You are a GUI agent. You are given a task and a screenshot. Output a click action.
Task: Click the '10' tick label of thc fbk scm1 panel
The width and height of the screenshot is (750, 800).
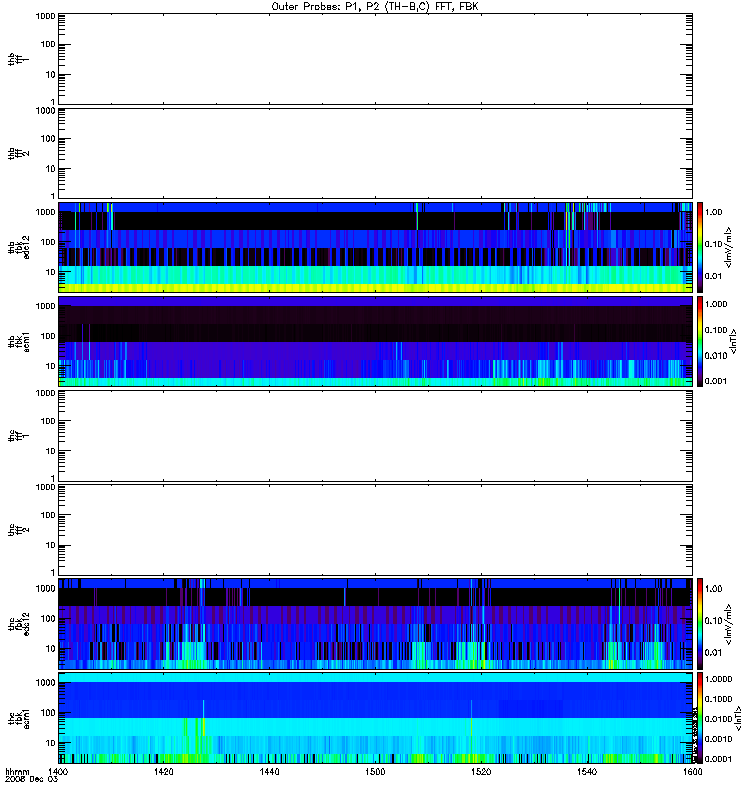(51, 743)
